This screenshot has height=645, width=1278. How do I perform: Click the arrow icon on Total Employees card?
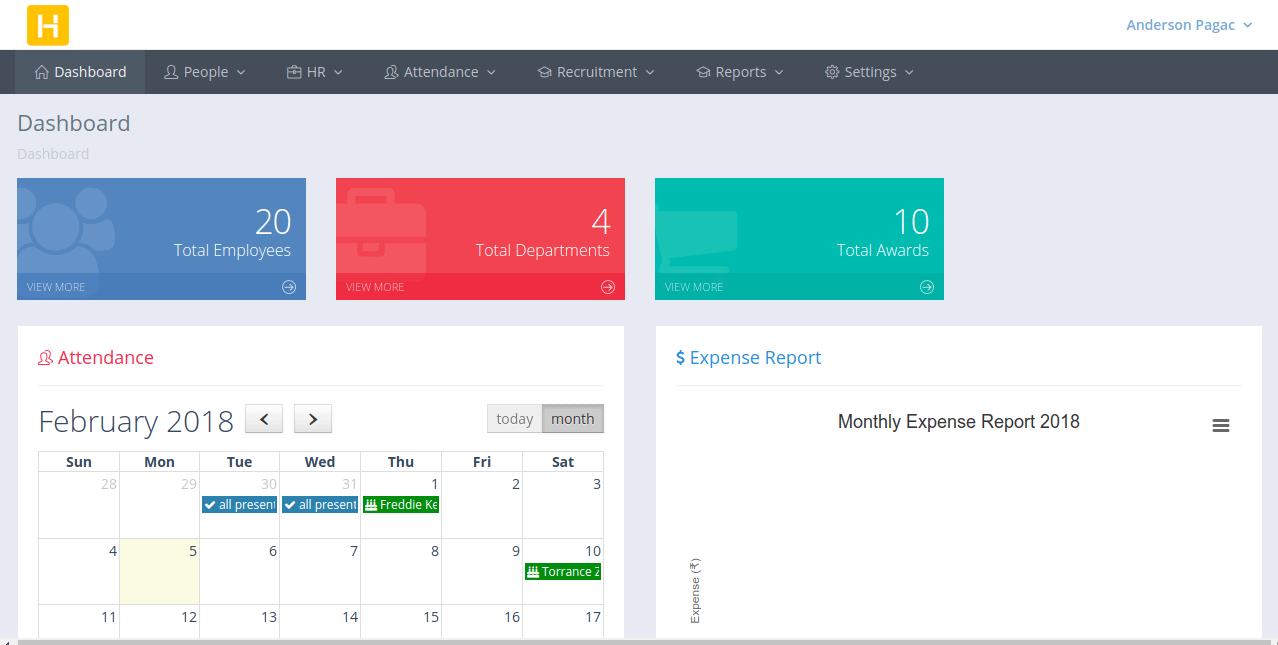289,287
